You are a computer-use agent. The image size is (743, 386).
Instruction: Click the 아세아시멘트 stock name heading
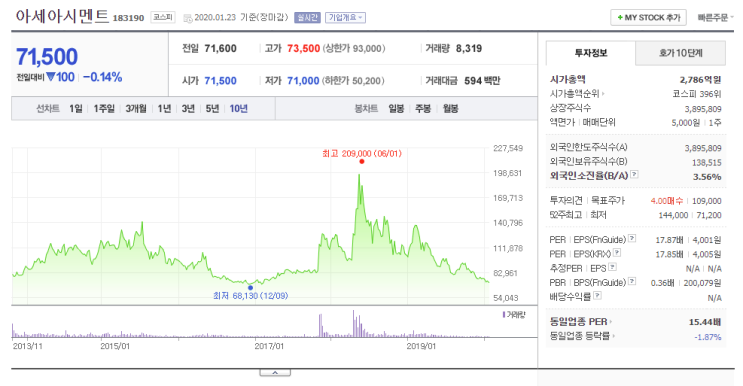[x=62, y=17]
